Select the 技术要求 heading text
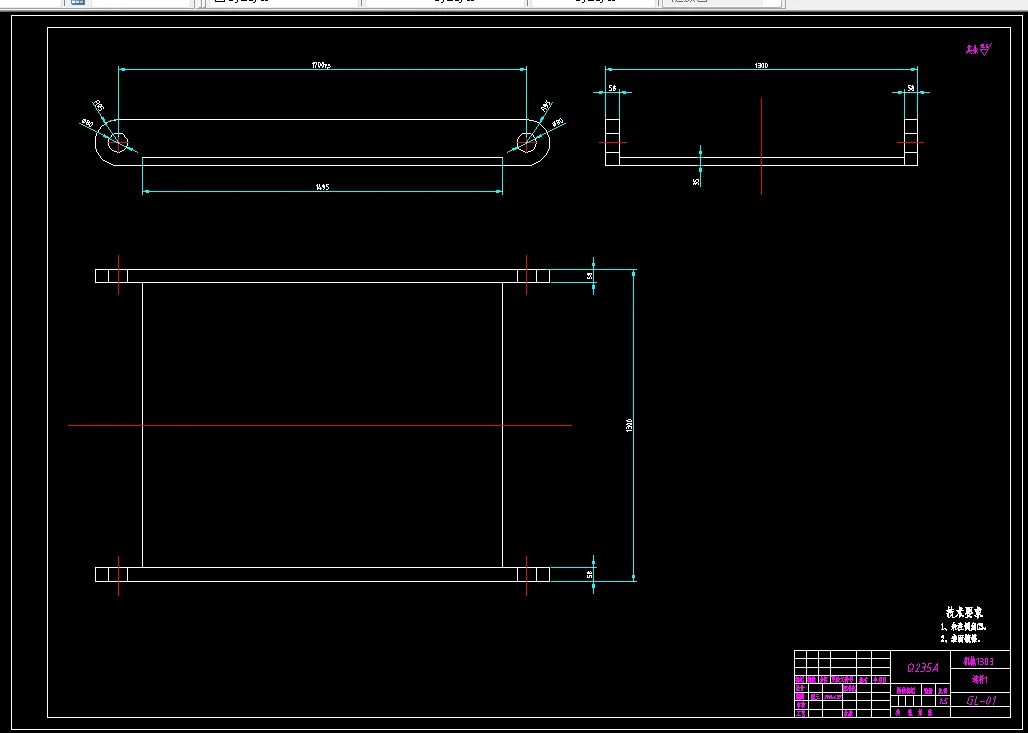The height and width of the screenshot is (733, 1028). pyautogui.click(x=964, y=612)
